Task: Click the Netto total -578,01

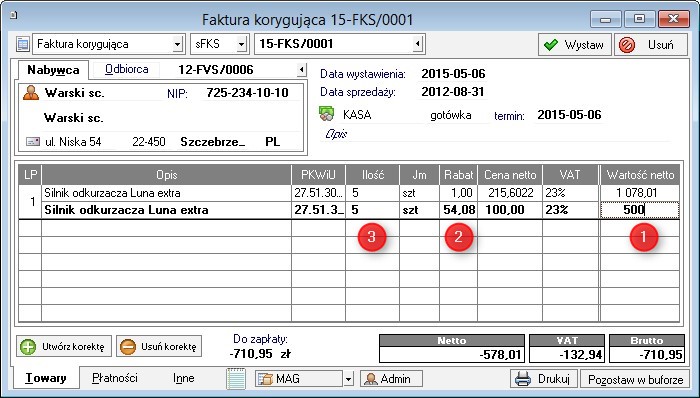Action: [452, 355]
